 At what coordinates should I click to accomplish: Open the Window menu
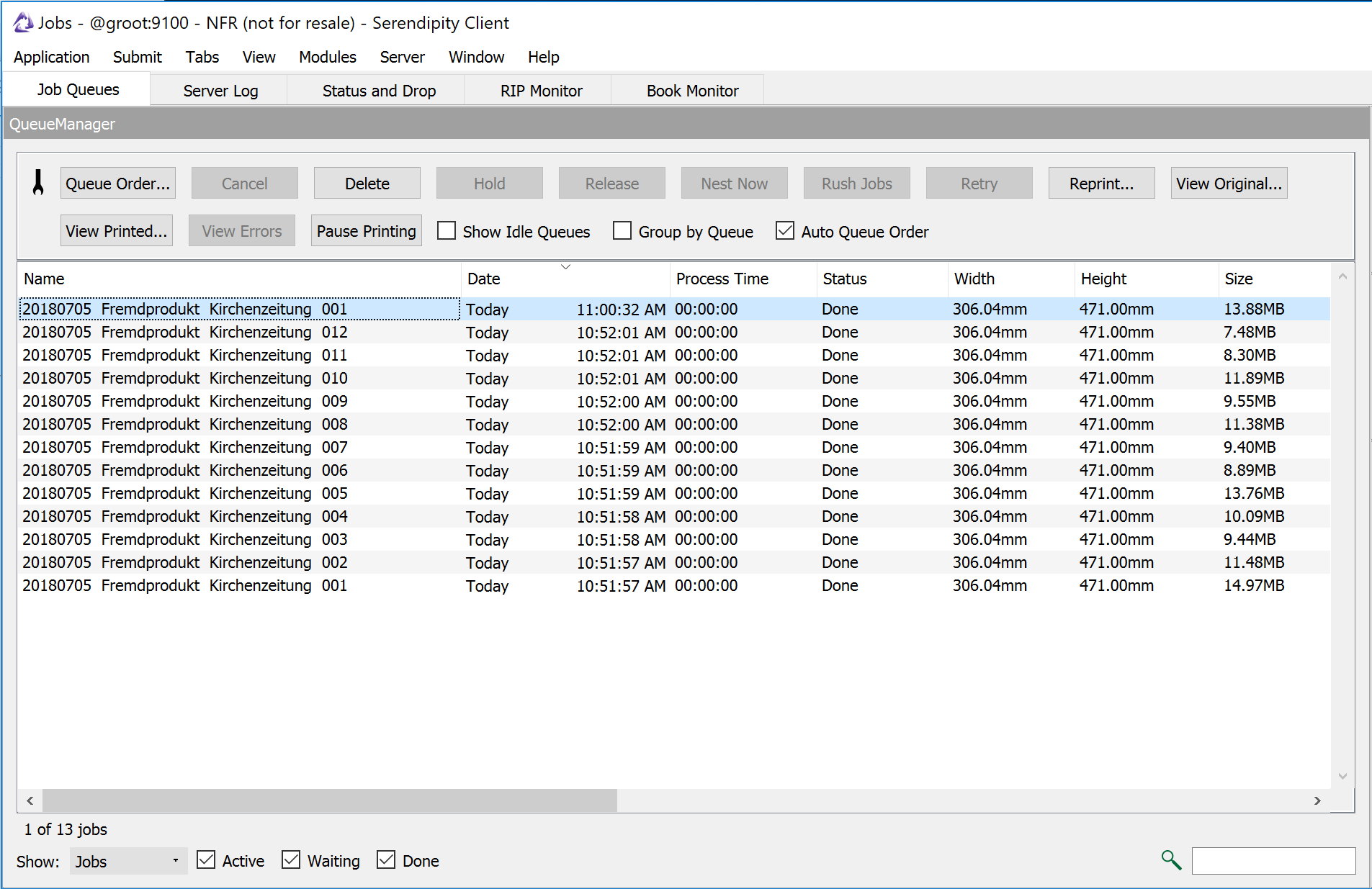point(477,57)
